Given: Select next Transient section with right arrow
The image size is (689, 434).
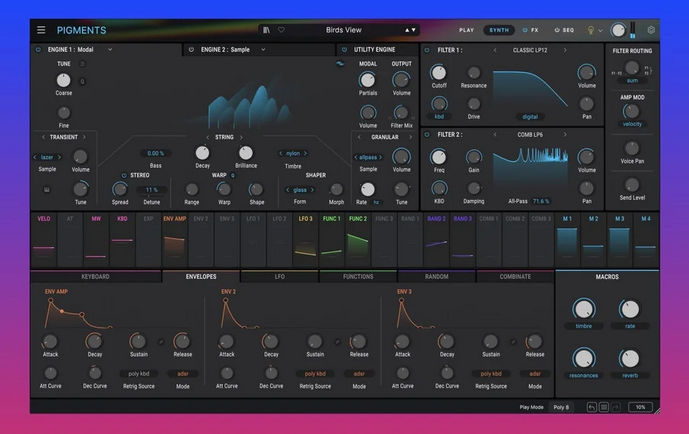Looking at the screenshot, I should point(84,137).
